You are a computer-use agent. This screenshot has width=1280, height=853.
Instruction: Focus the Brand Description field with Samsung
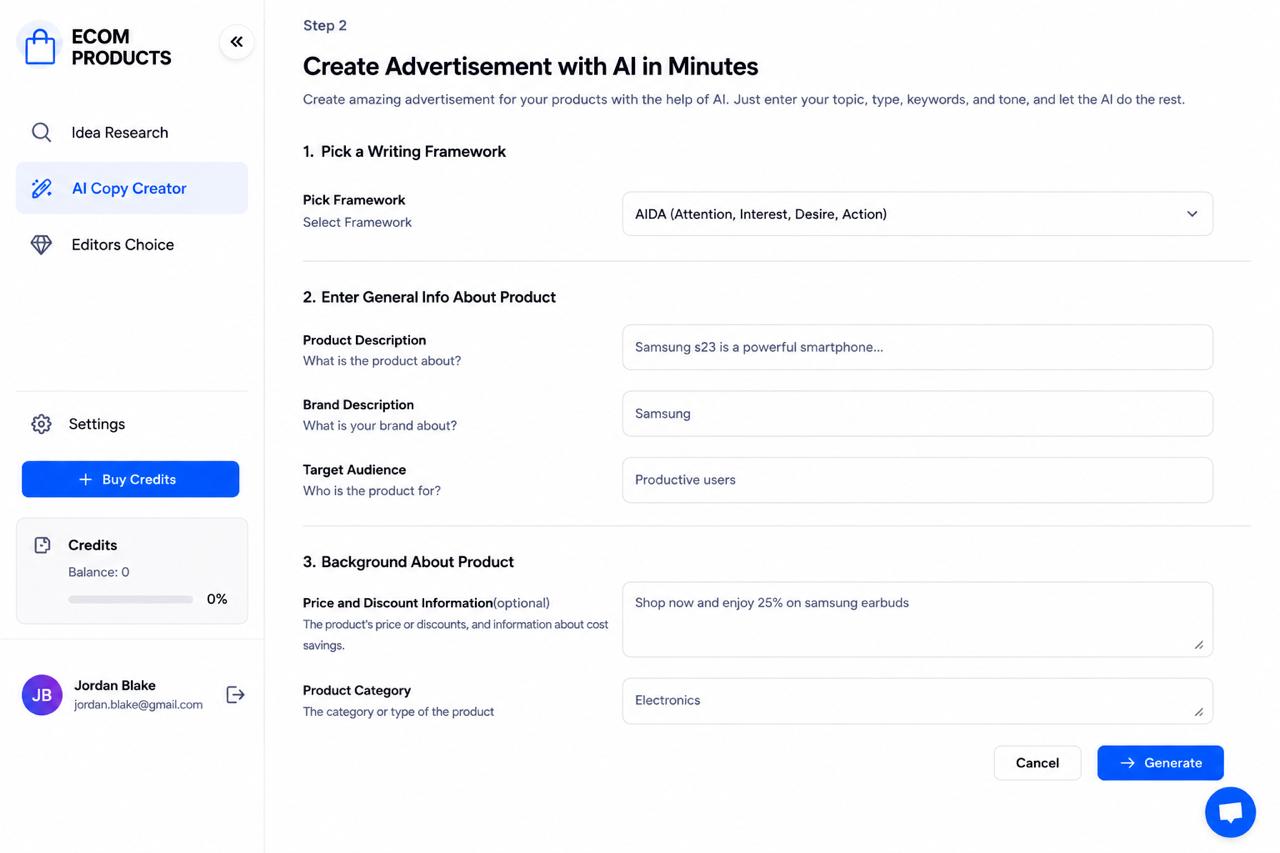coord(917,413)
